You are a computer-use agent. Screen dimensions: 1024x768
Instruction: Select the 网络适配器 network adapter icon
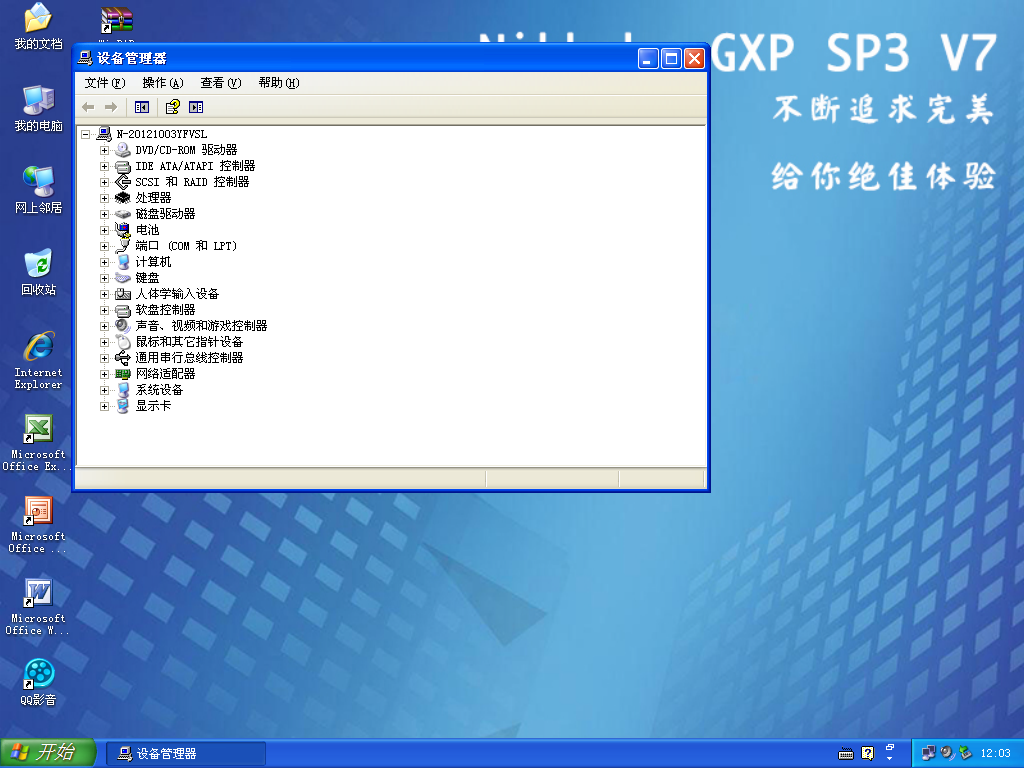123,374
